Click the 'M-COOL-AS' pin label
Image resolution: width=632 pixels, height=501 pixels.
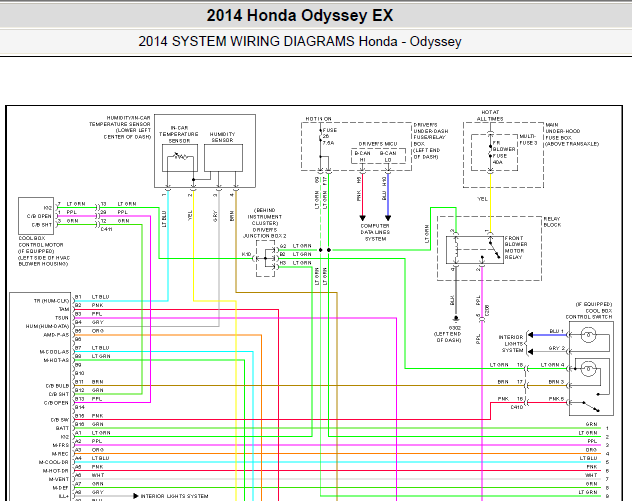click(54, 352)
